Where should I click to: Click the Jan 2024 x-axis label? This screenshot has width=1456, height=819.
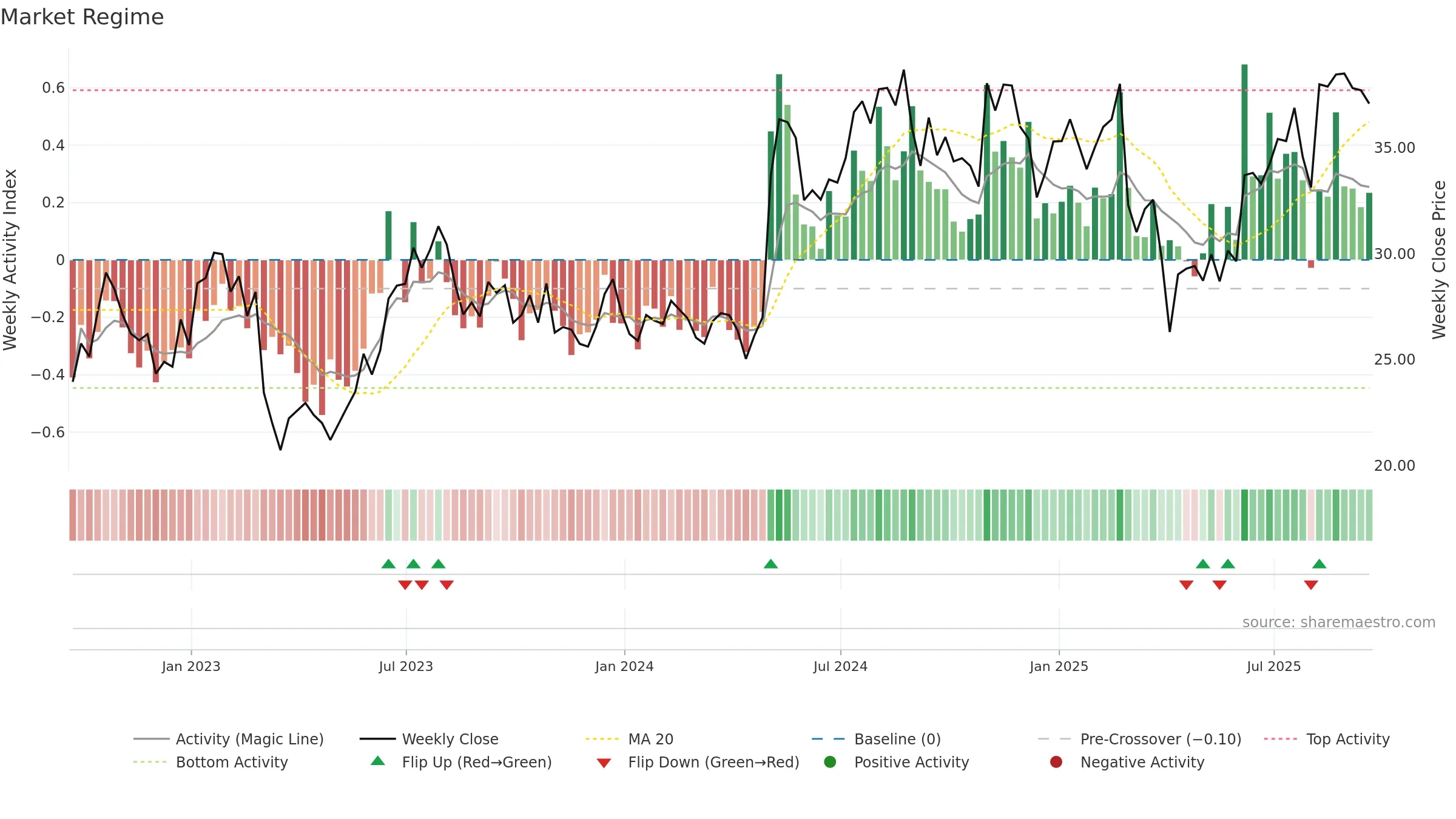(x=624, y=666)
